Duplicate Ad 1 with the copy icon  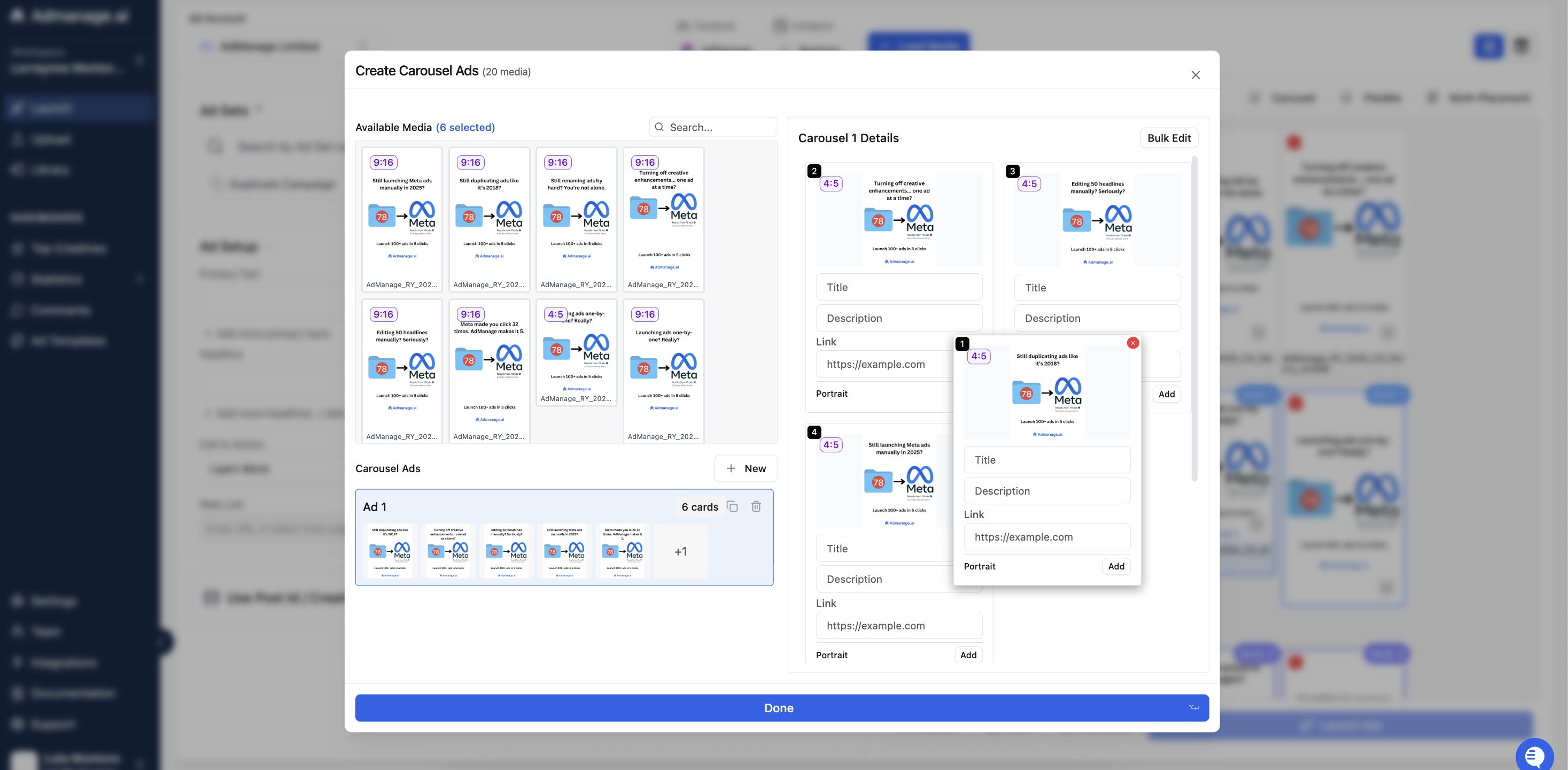[x=732, y=506]
